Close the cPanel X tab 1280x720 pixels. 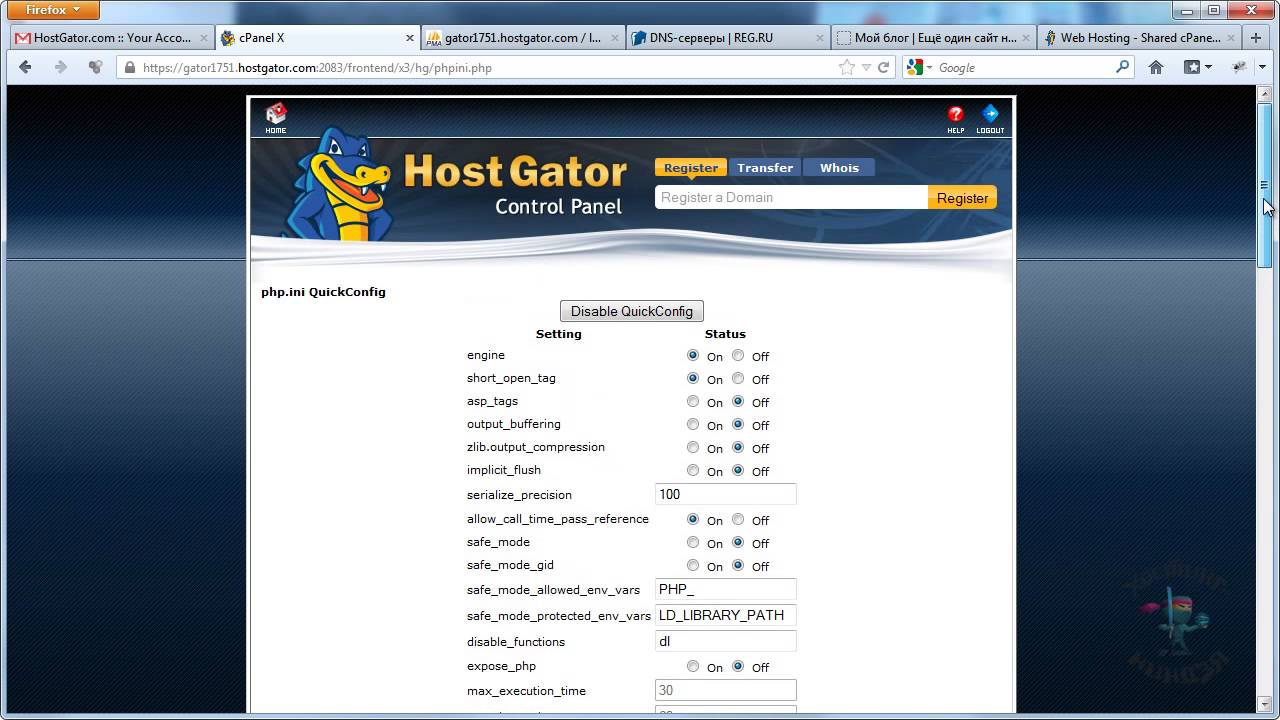[409, 38]
